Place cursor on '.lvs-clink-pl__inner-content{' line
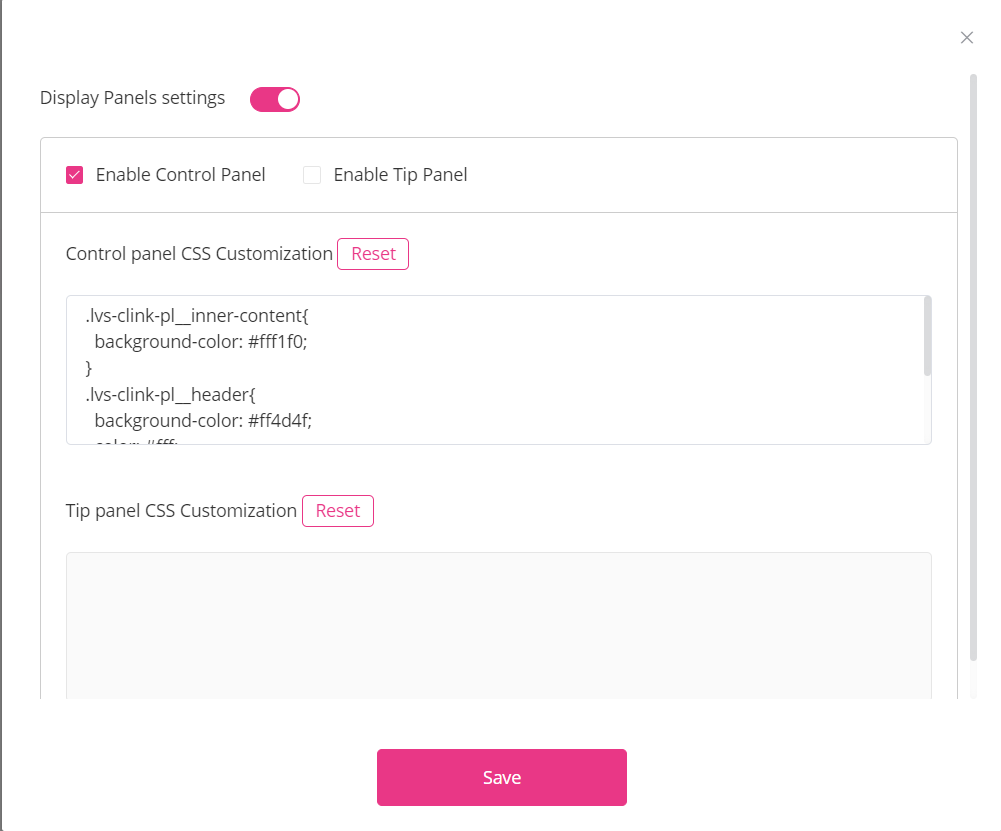1001x831 pixels. point(197,317)
